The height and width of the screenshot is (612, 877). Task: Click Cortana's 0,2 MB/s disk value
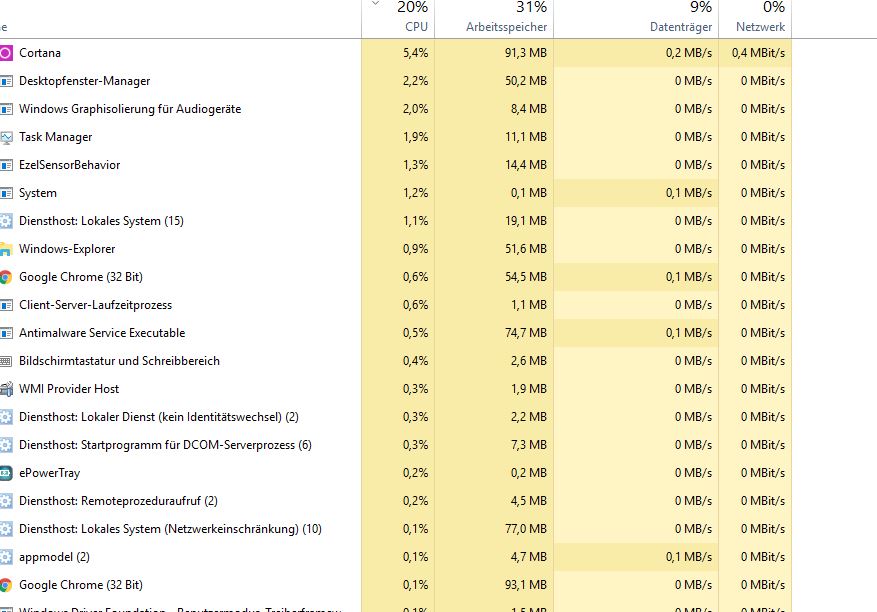(689, 53)
